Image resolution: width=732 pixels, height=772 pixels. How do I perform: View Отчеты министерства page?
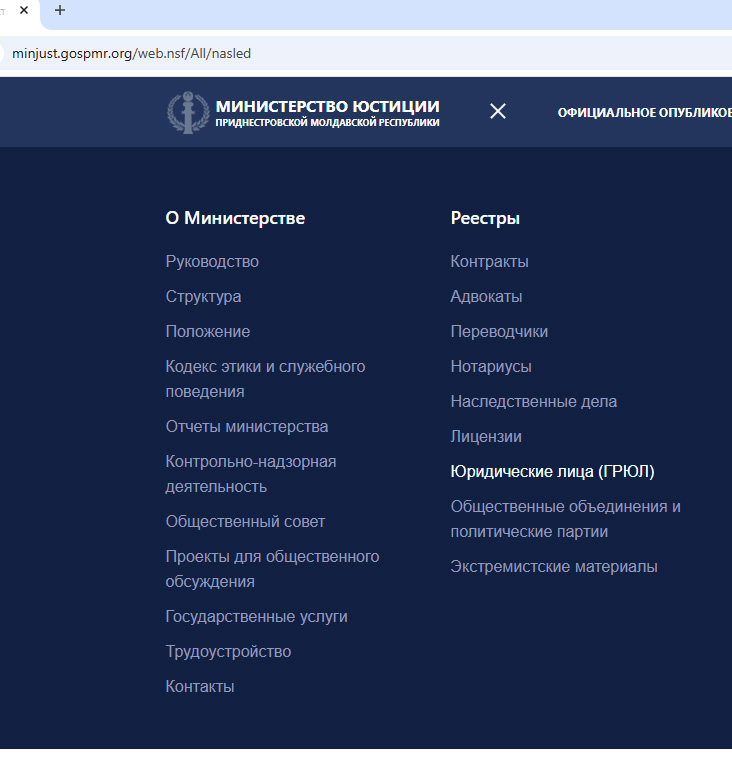click(247, 427)
